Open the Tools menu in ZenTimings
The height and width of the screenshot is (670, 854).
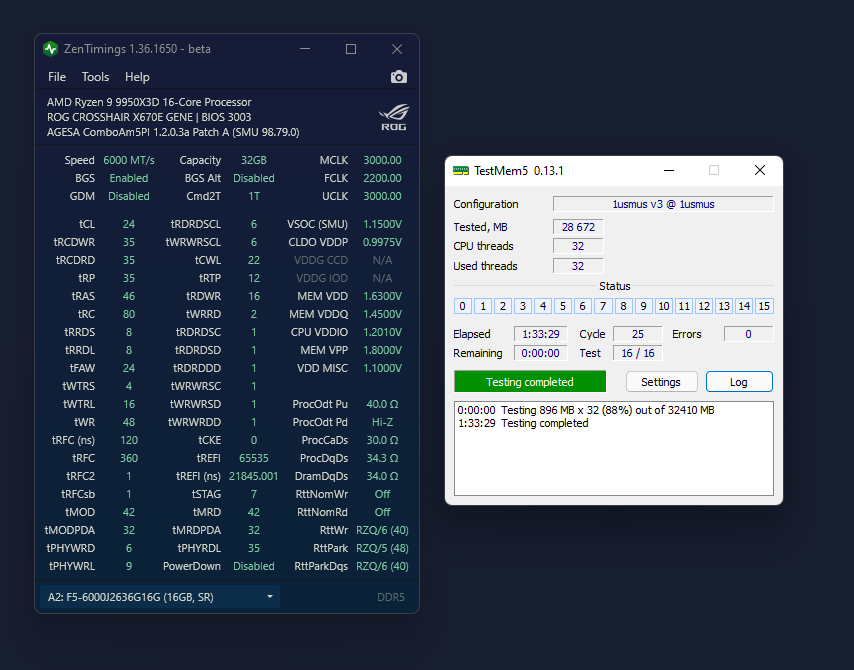coord(96,77)
